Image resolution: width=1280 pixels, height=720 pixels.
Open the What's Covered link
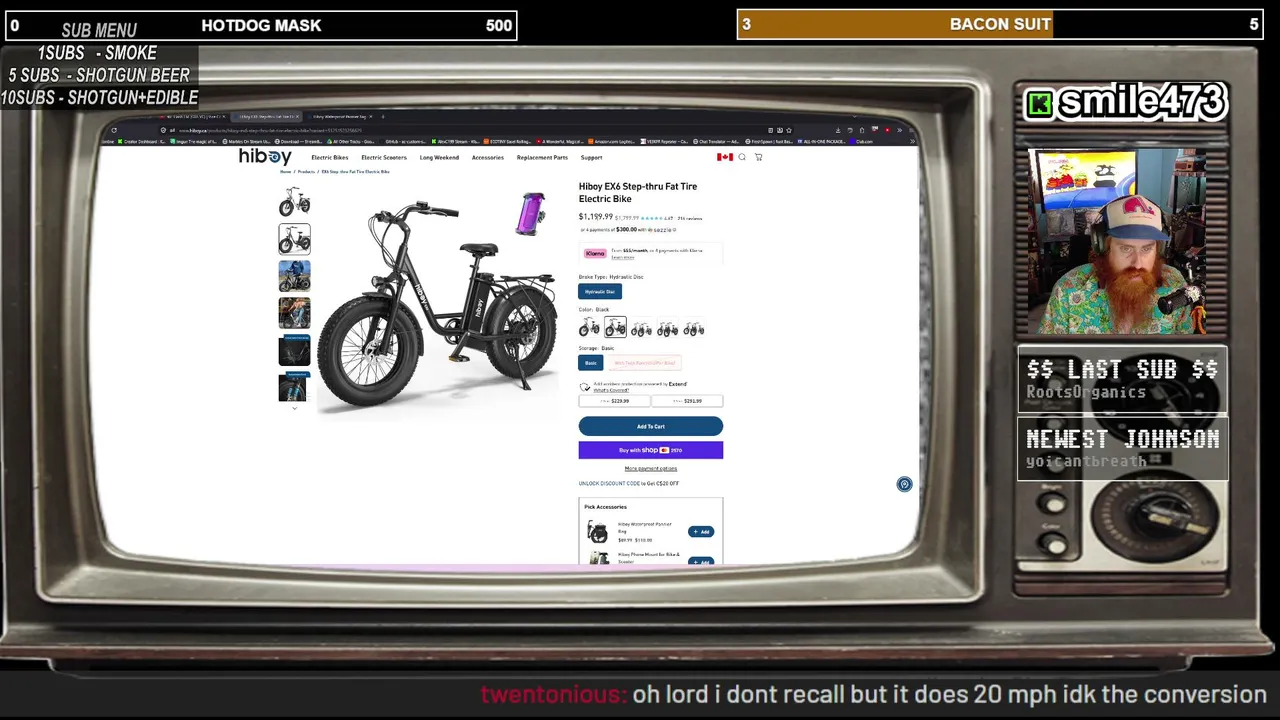(x=611, y=390)
